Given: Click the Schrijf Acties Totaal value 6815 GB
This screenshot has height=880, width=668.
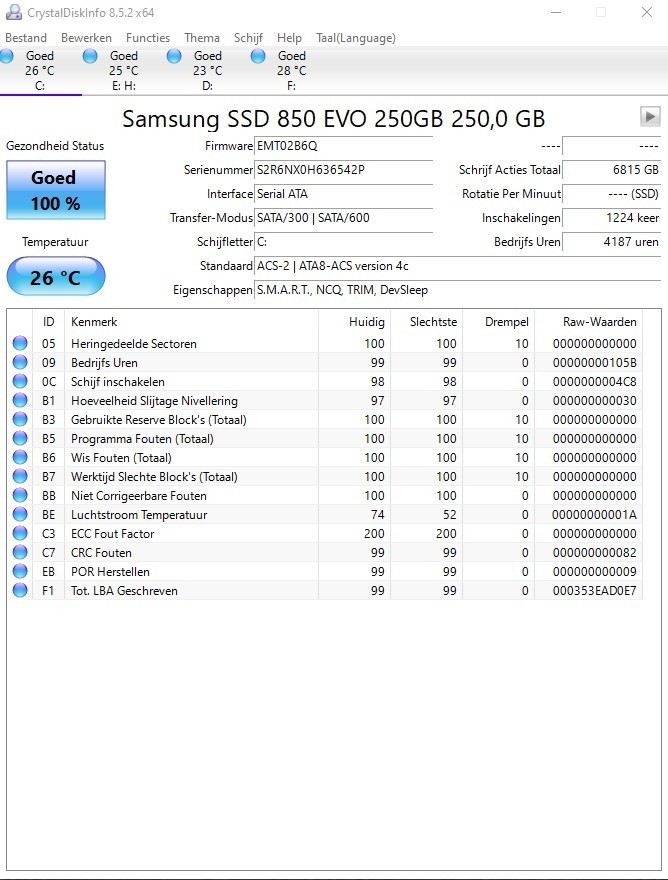Looking at the screenshot, I should coord(611,169).
